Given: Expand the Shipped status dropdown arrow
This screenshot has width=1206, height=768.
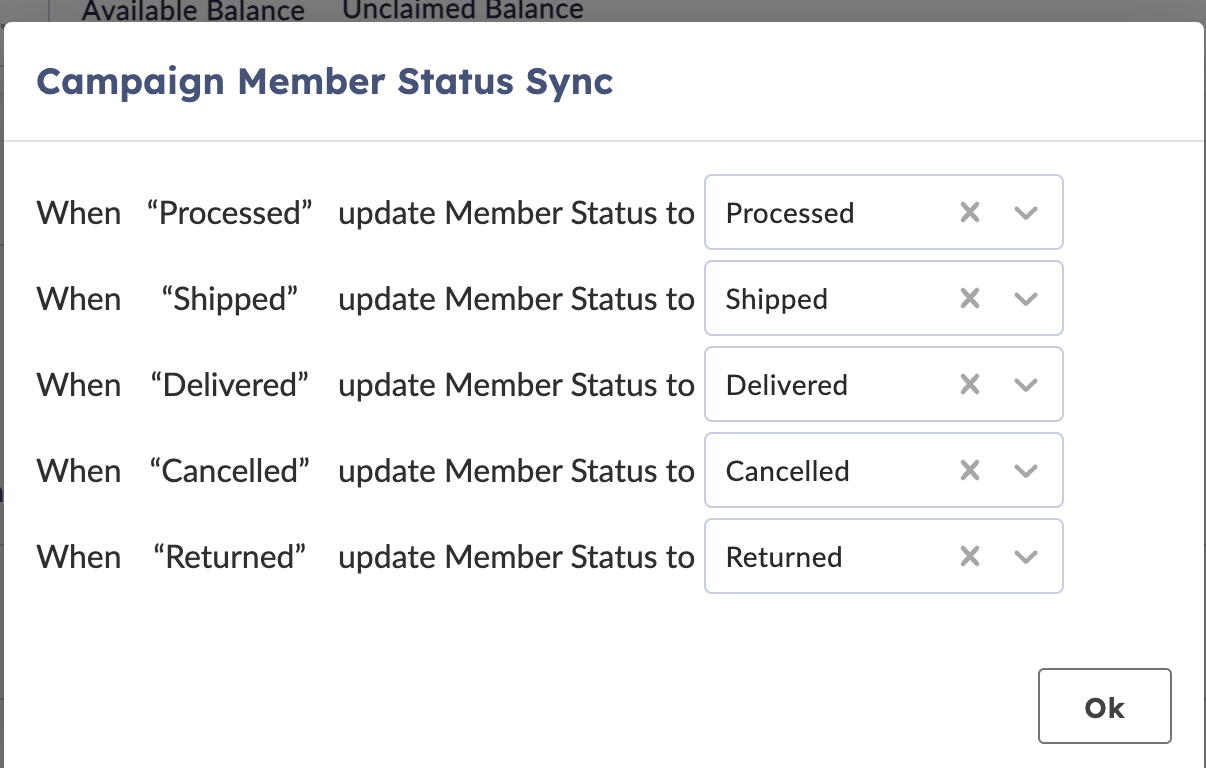Looking at the screenshot, I should tap(1026, 299).
